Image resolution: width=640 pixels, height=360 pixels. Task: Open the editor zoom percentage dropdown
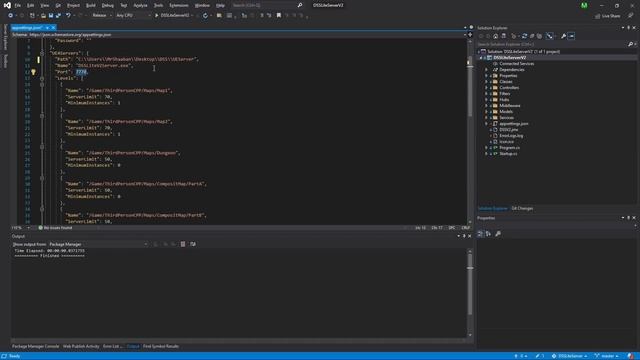(20, 228)
